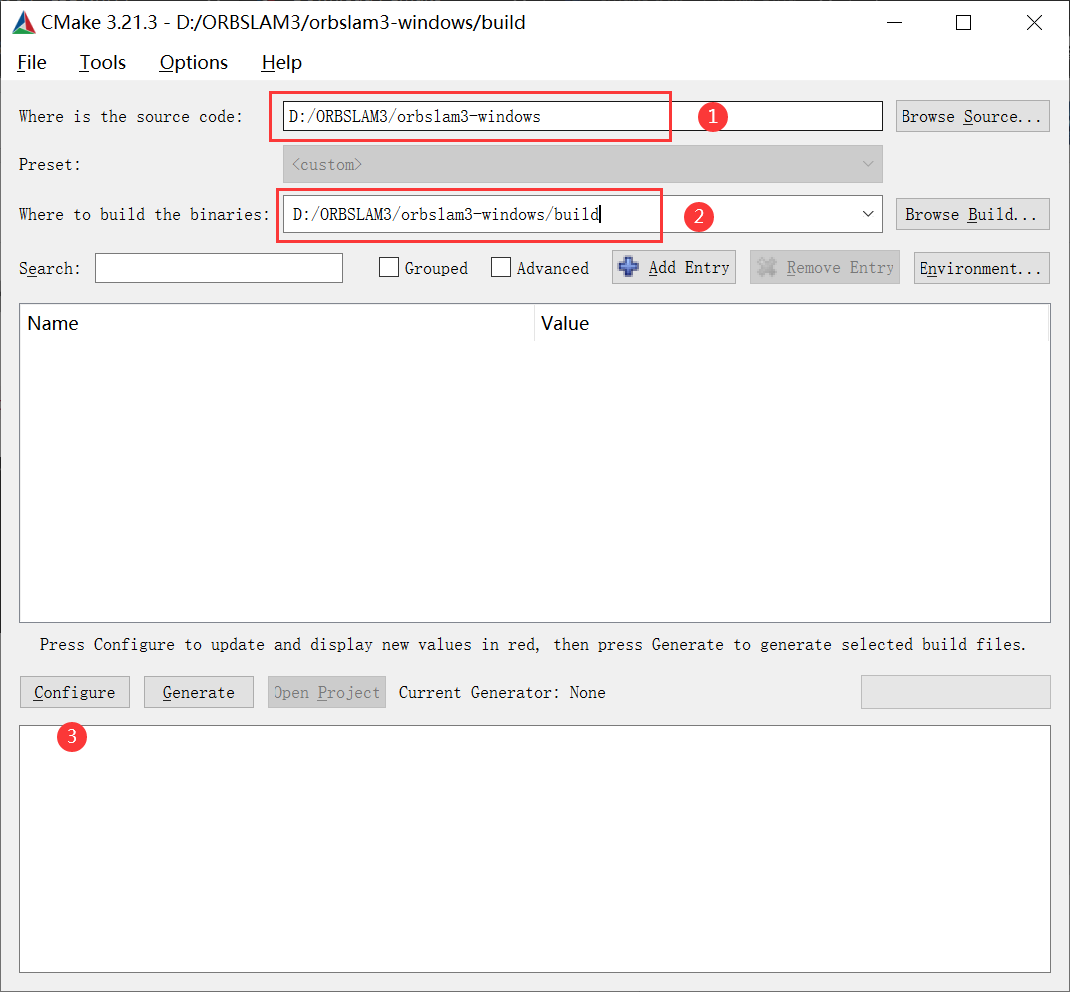Screen dimensions: 1070x992
Task: Click the disabled Open Project button
Action: [326, 692]
